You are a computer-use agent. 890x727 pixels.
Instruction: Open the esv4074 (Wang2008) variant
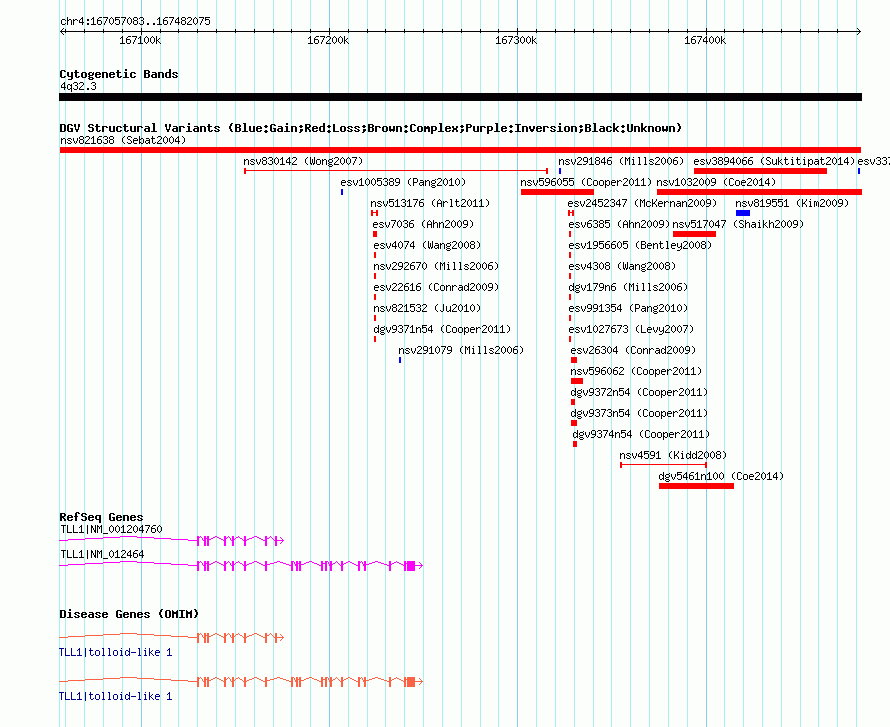[x=427, y=245]
